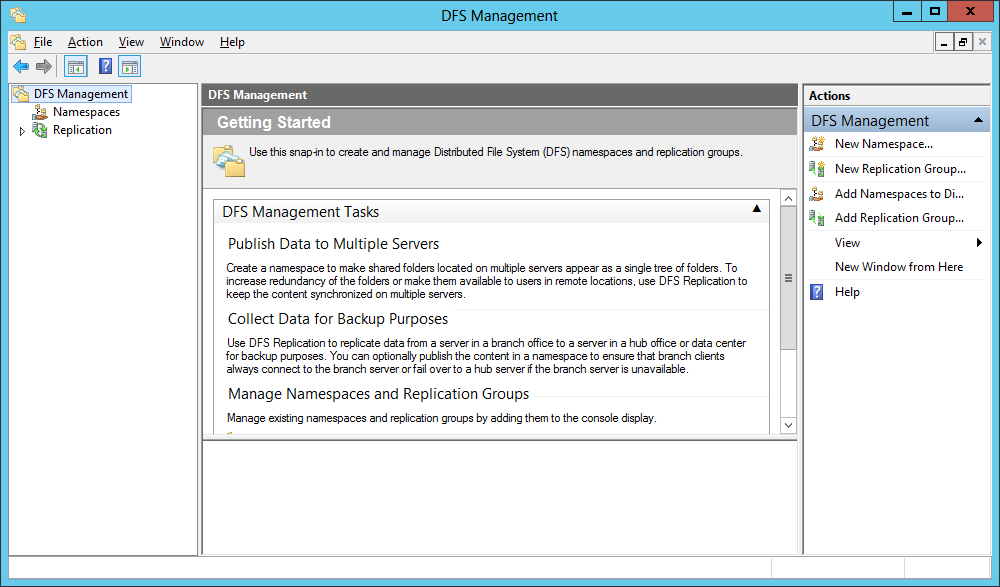Minimize the DFS Management window
Image resolution: width=1000 pixels, height=587 pixels.
coord(907,11)
